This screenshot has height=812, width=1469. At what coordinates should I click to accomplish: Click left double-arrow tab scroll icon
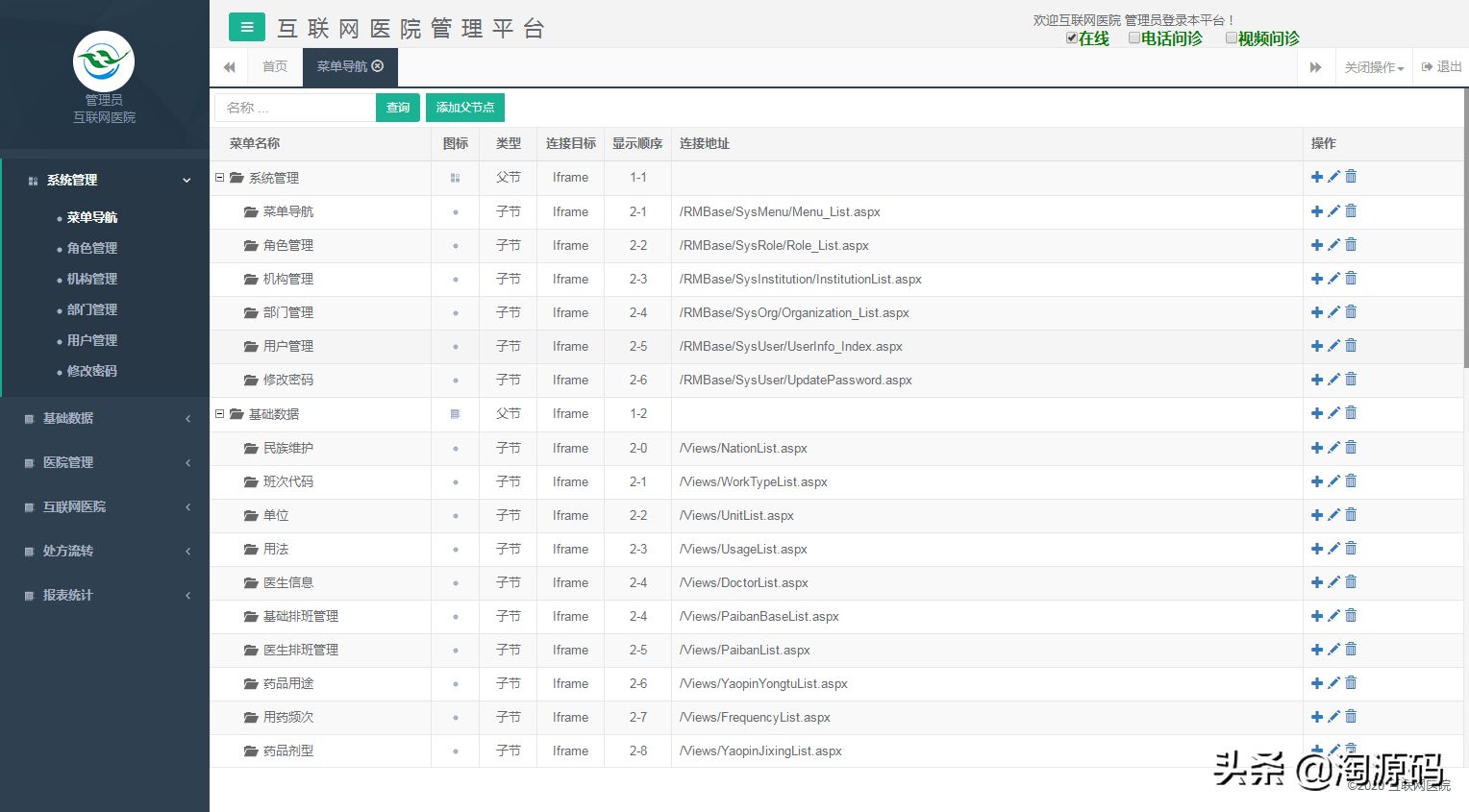229,67
